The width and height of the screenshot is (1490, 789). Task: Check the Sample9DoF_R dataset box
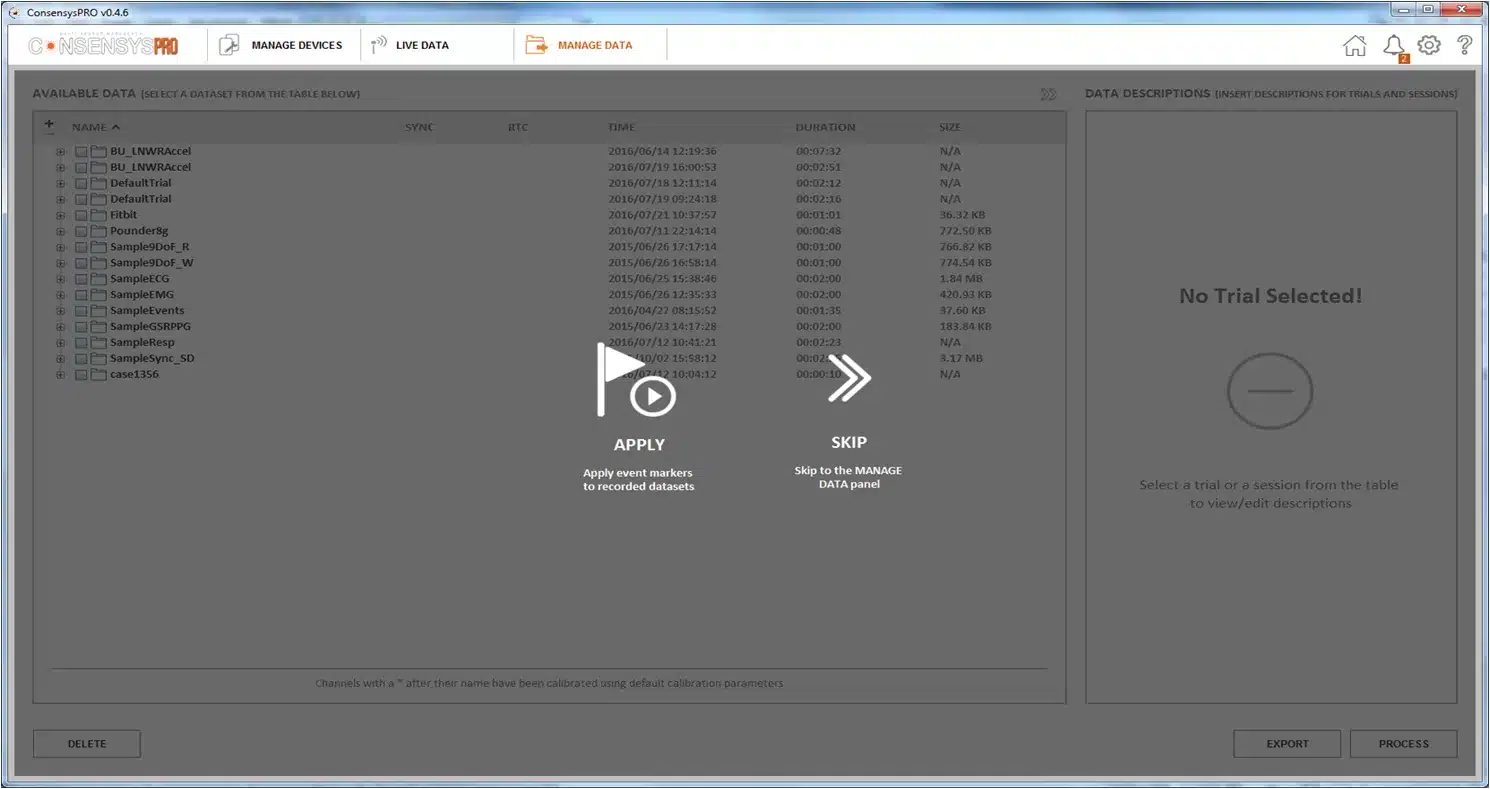(x=81, y=247)
